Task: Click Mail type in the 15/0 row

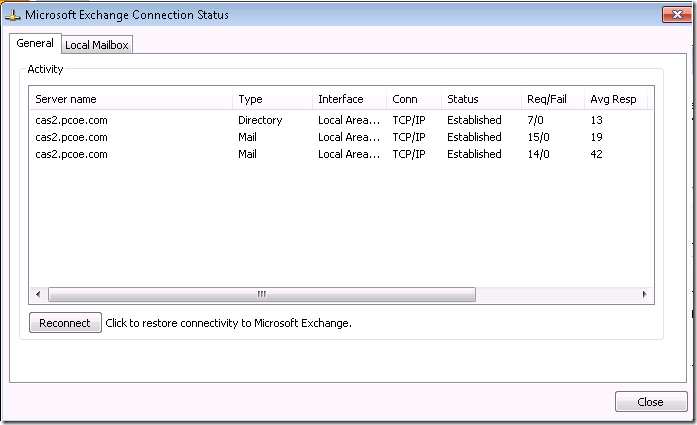Action: click(x=247, y=137)
